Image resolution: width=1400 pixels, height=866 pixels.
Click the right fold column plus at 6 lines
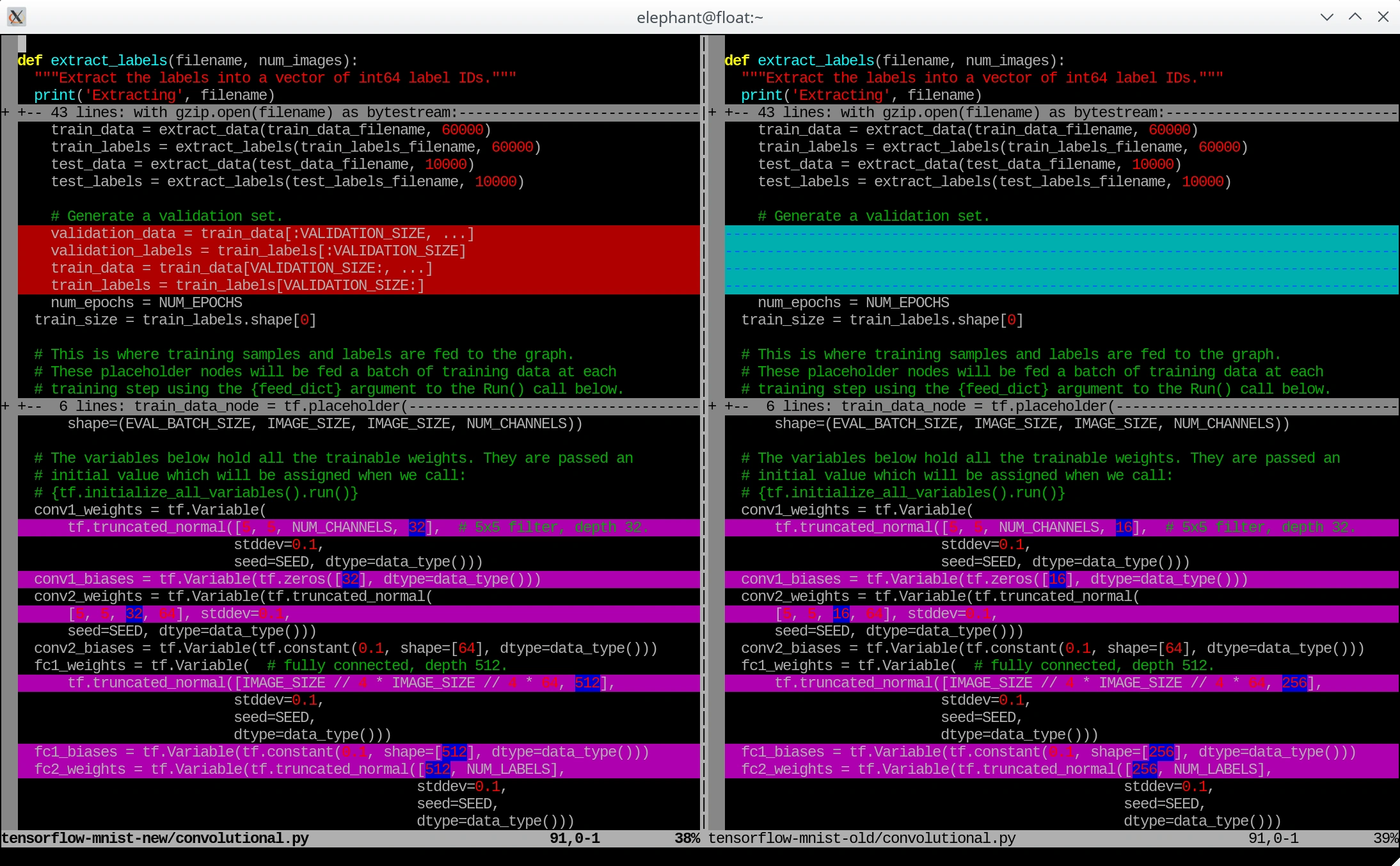(712, 406)
